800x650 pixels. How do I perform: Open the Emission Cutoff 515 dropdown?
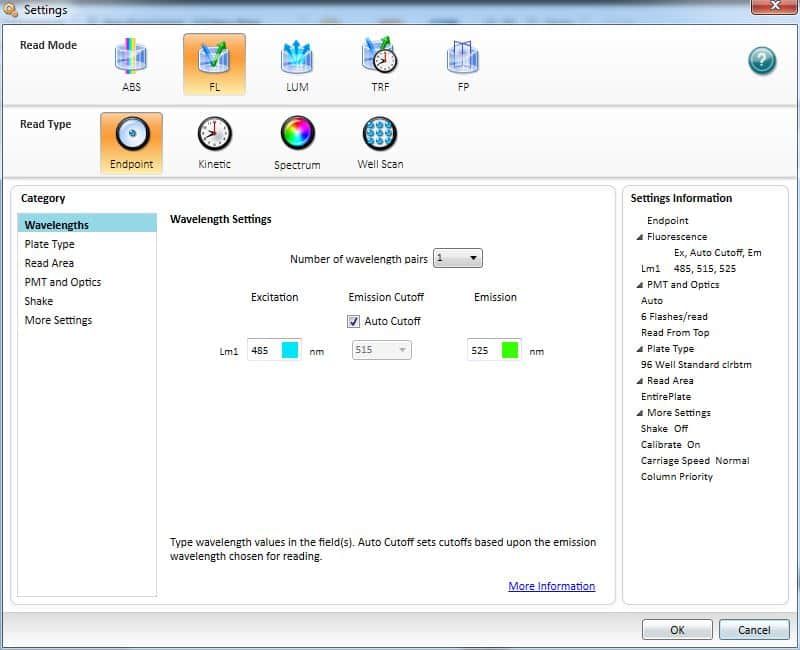[x=382, y=350]
